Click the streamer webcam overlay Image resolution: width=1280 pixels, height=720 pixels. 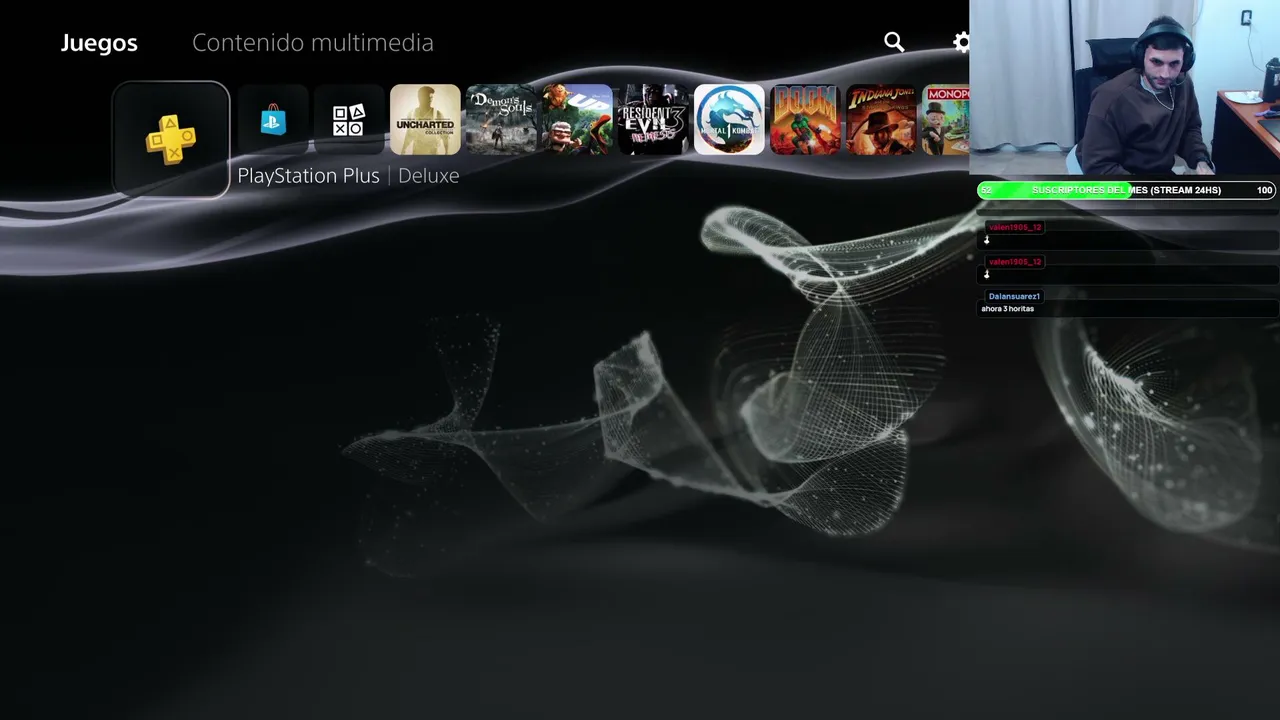coord(1125,88)
